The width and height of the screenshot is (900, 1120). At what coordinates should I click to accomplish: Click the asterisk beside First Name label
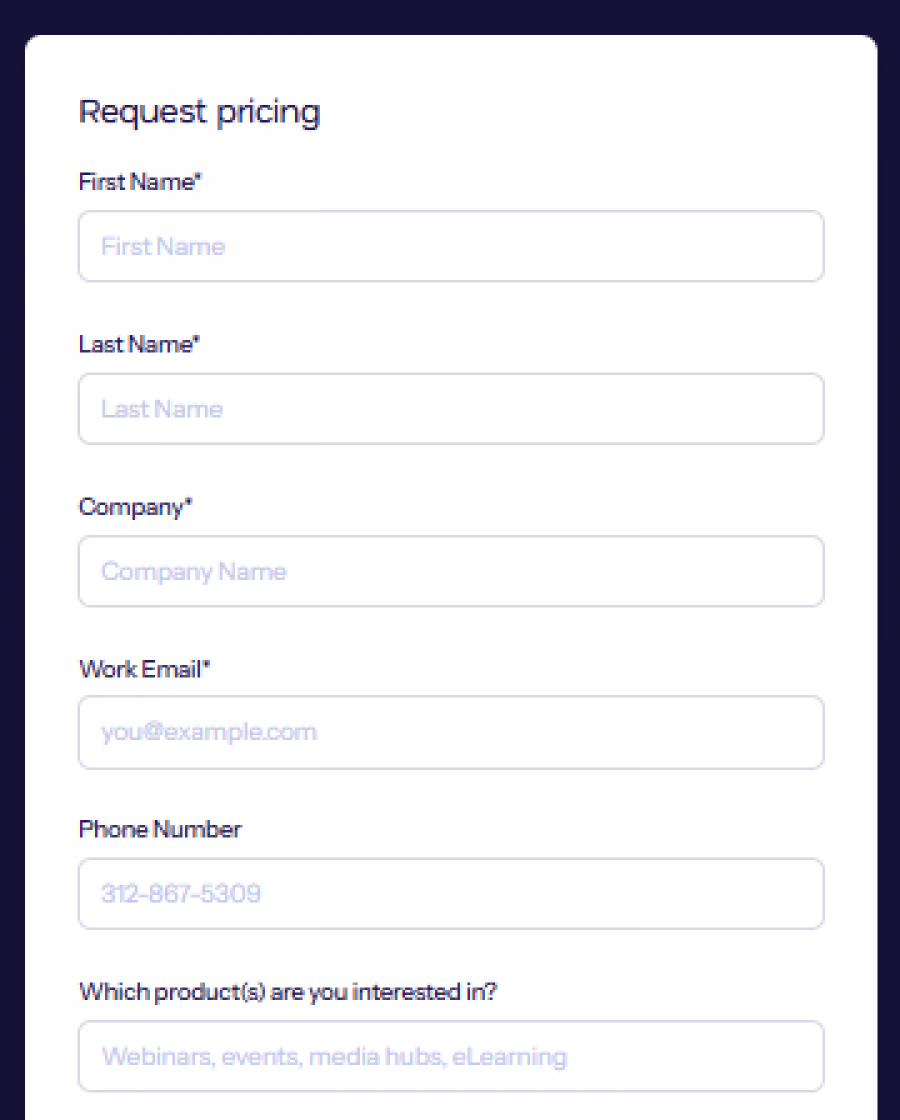(199, 179)
